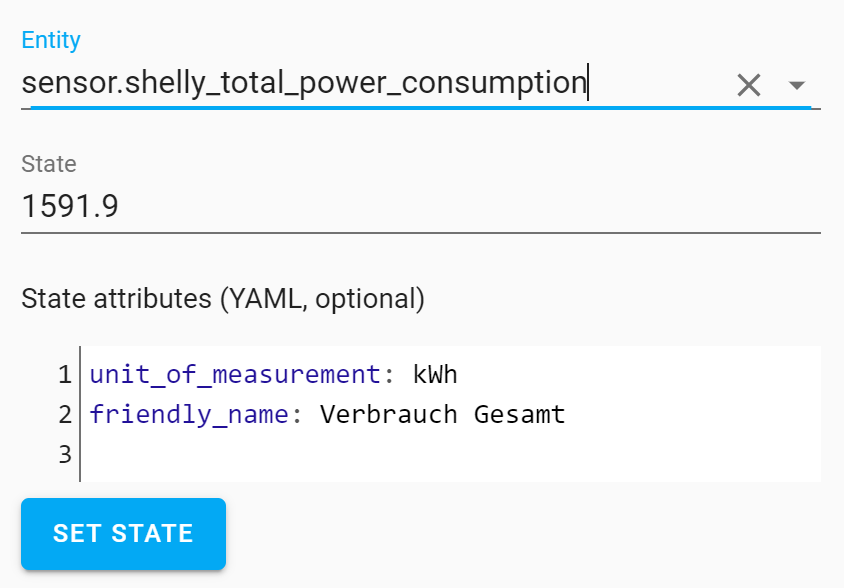
Task: Click the underline of the State field
Action: tap(400, 234)
